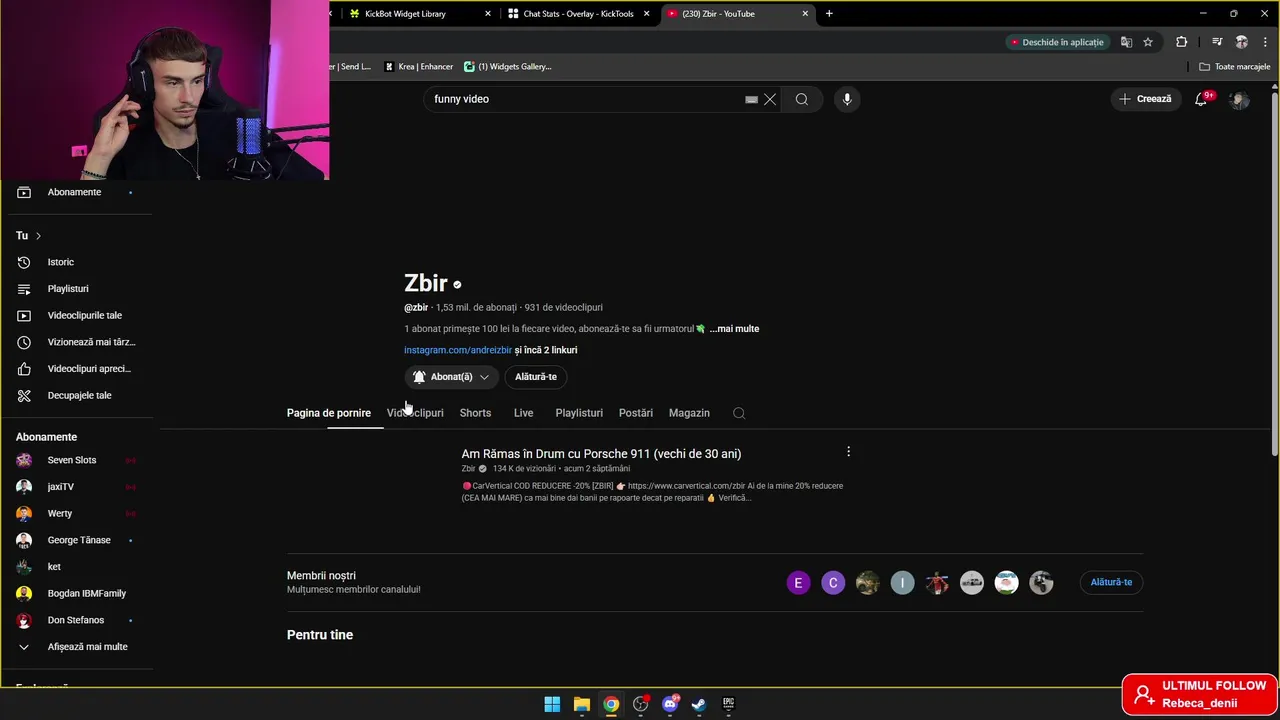This screenshot has height=720, width=1280.
Task: Open a new browser tab with plus
Action: coord(829,14)
